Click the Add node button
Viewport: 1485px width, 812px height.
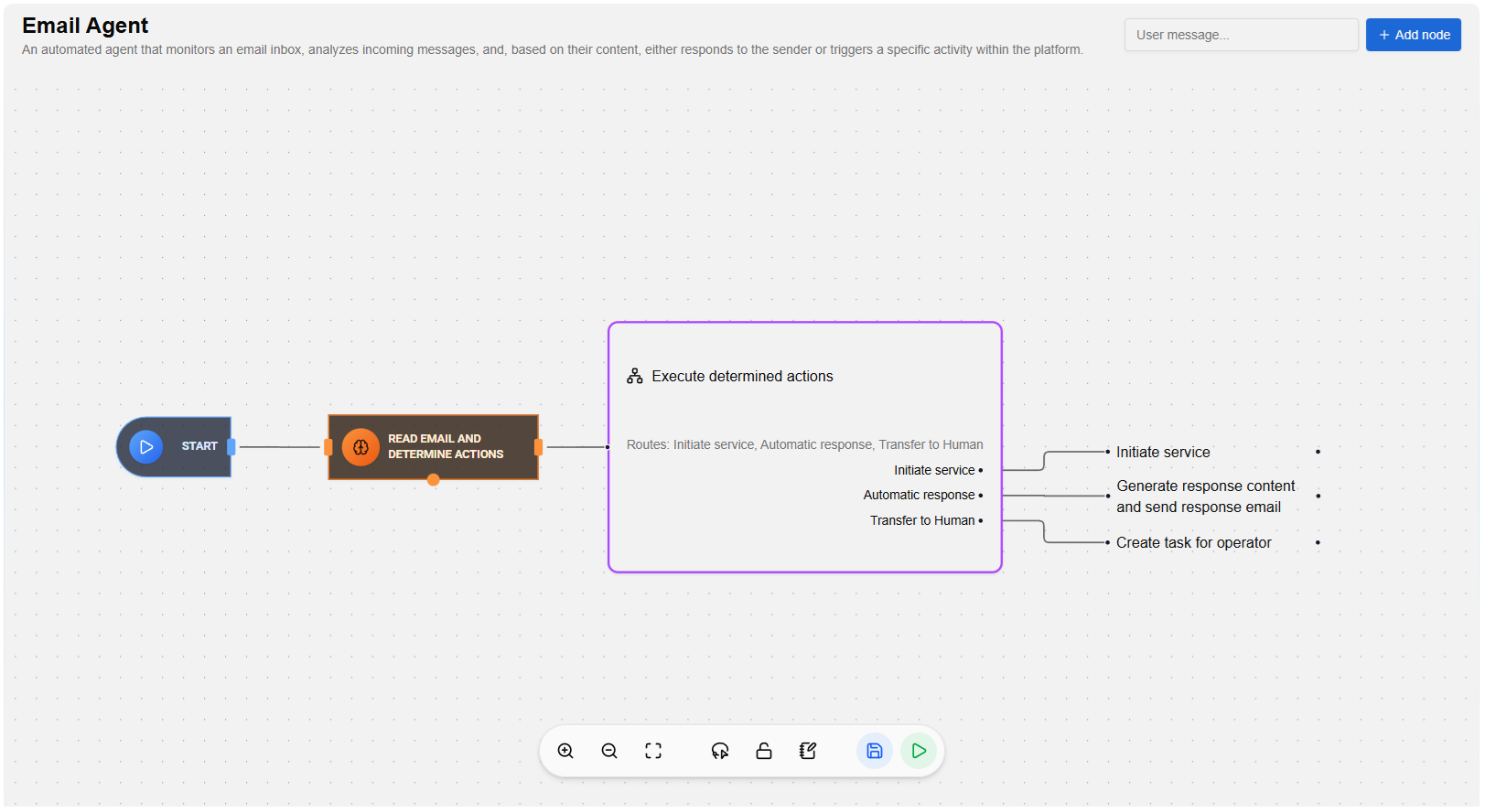click(x=1413, y=35)
